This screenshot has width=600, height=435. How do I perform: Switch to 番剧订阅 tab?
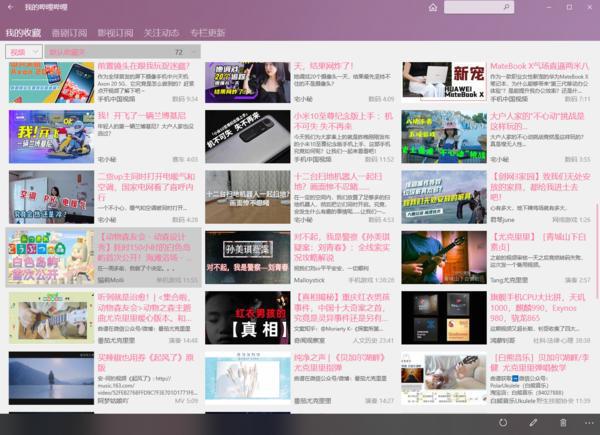[x=69, y=33]
